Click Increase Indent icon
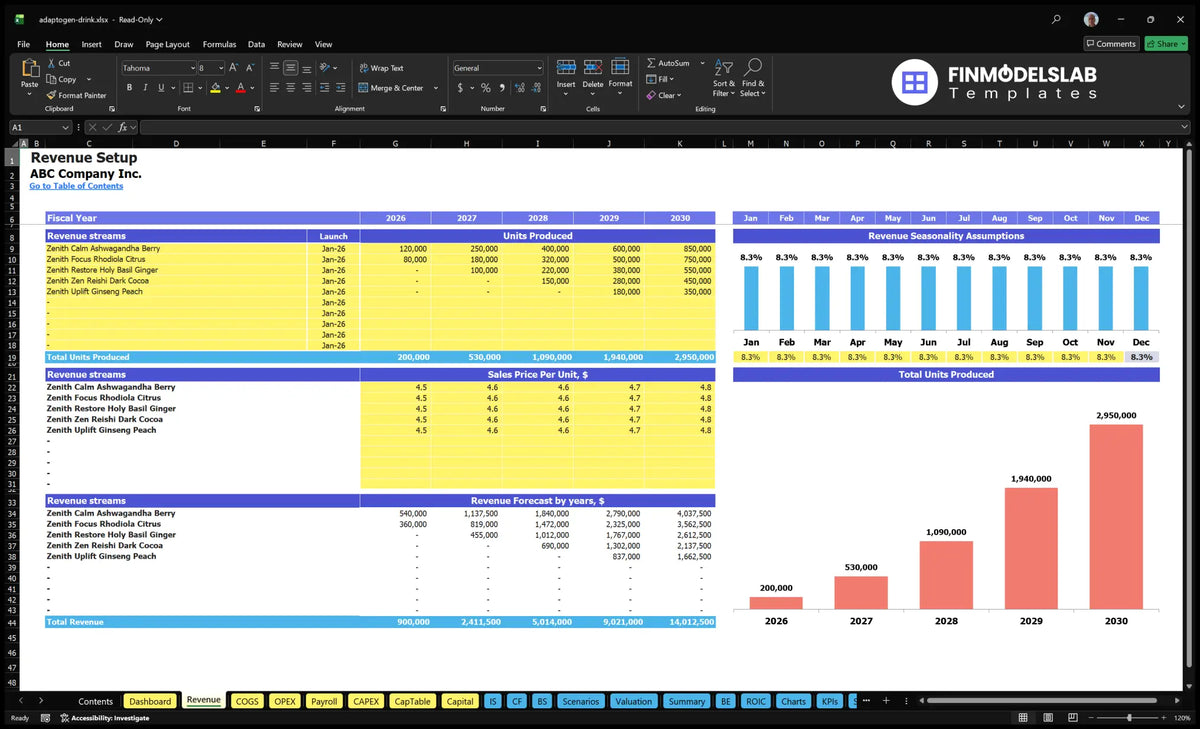Screen dimensions: 1200x729 coord(343,88)
